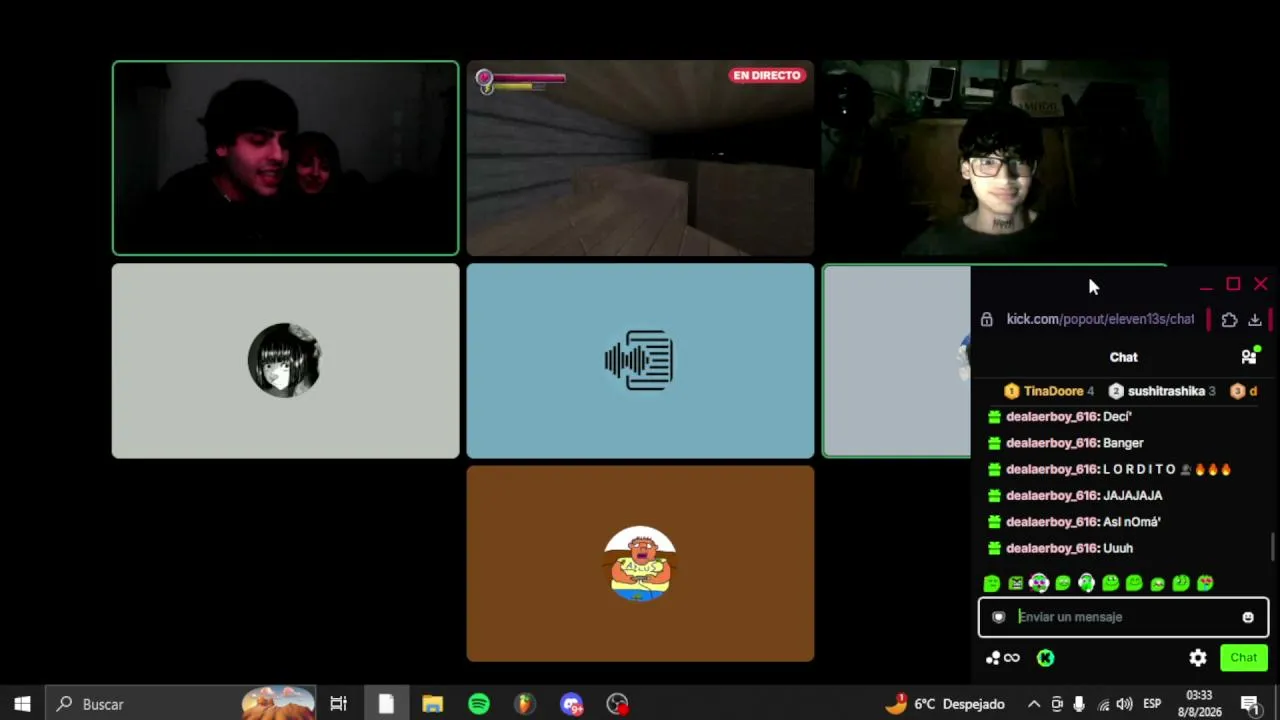
Task: Click the EN DIRECTO live badge
Action: 767,75
